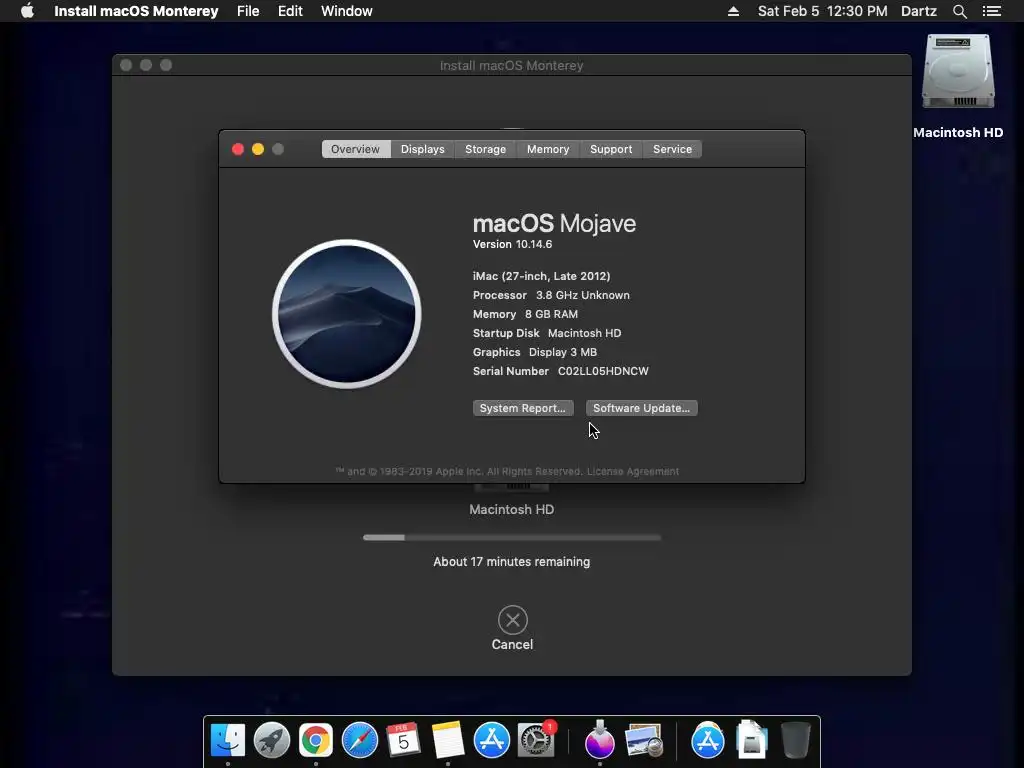The height and width of the screenshot is (768, 1024).
Task: Click Cancel X icon in installer window
Action: pyautogui.click(x=513, y=620)
